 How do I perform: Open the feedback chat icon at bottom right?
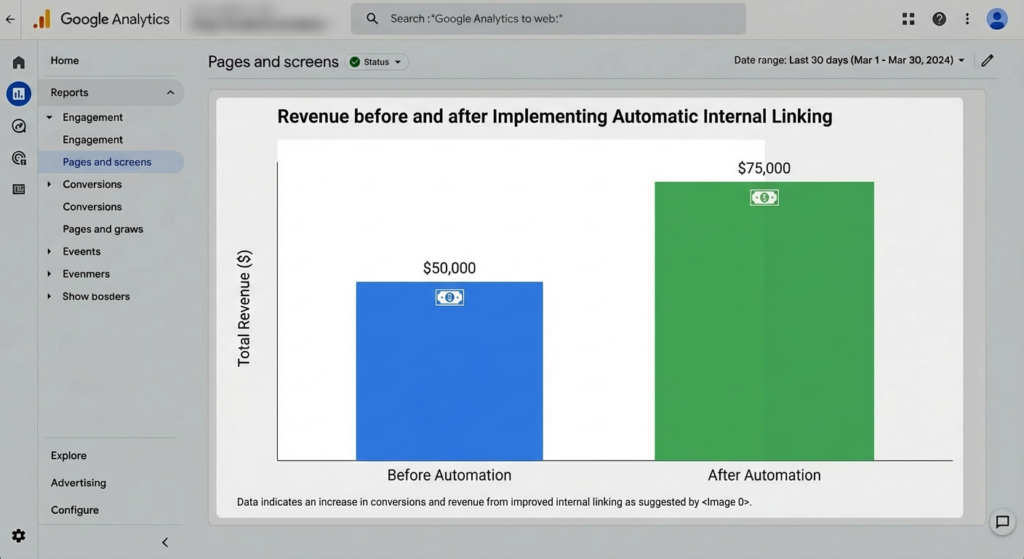1001,522
